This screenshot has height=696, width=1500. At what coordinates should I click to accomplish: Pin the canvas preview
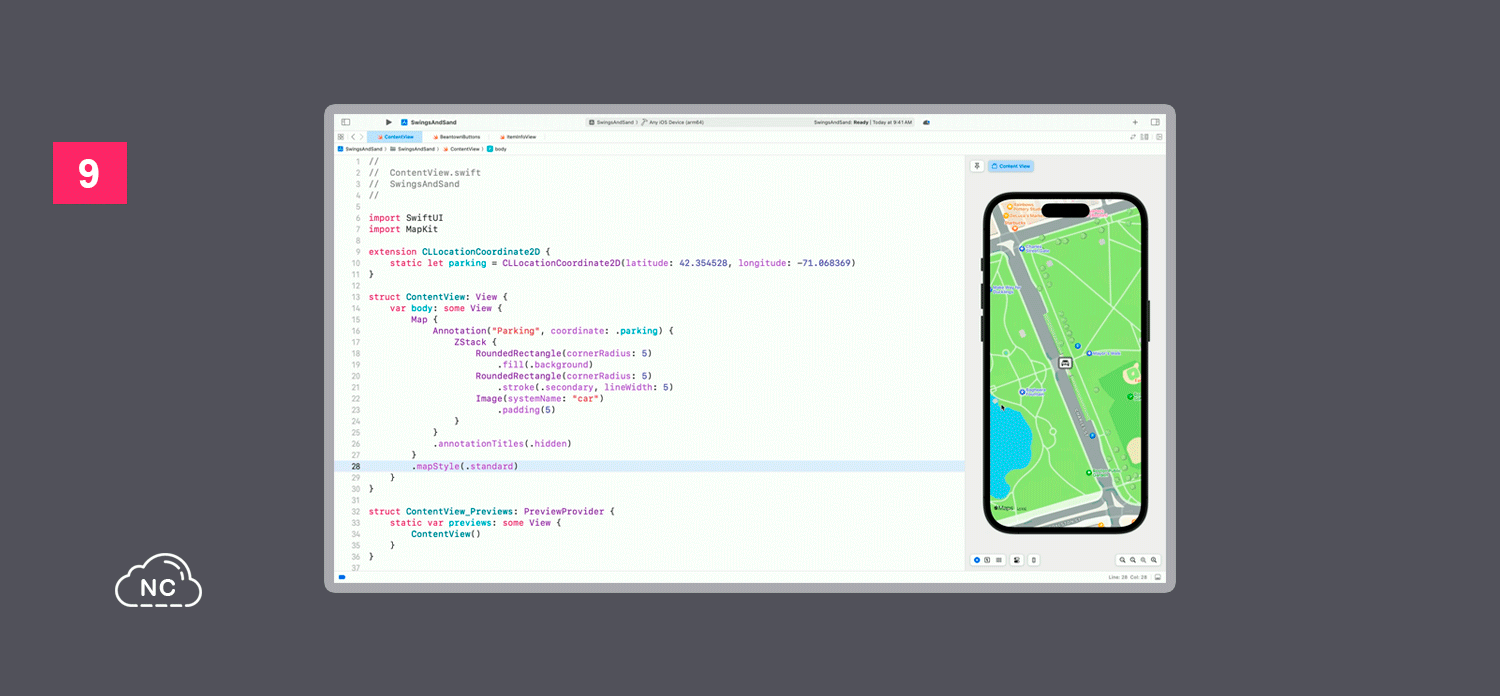point(977,166)
